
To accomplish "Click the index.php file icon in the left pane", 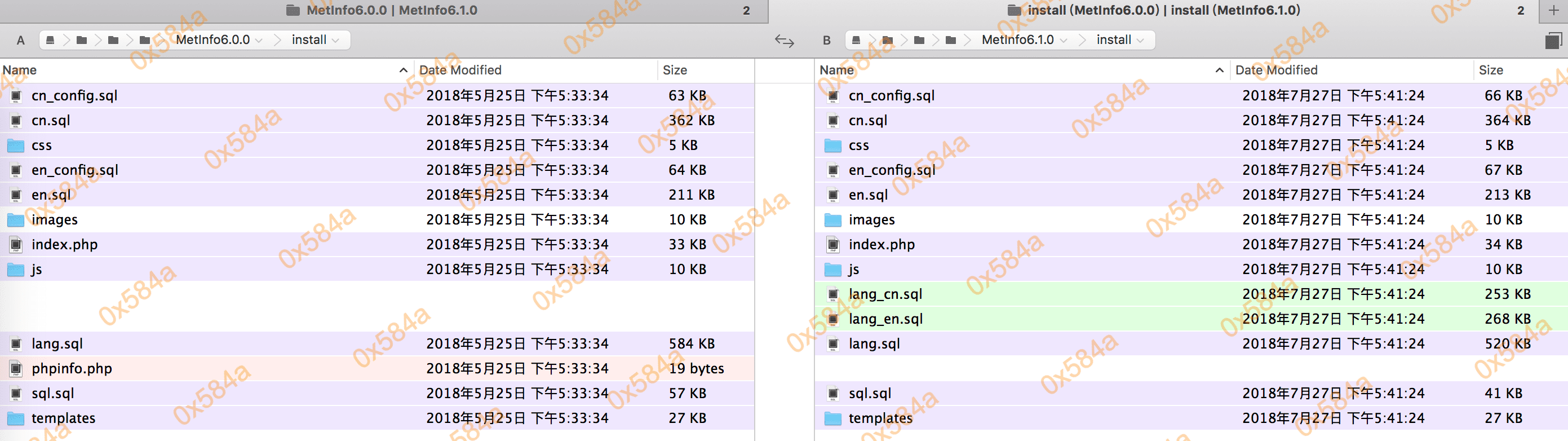I will pos(16,245).
